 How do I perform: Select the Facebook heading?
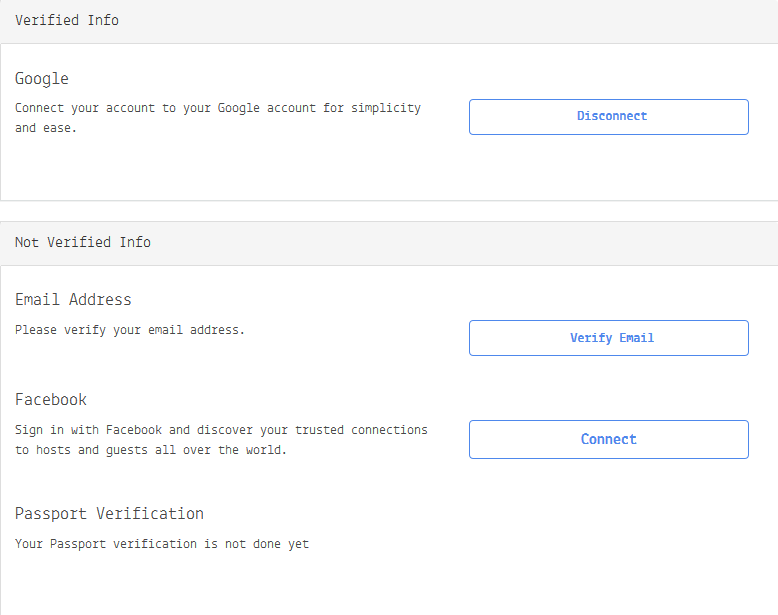point(51,400)
